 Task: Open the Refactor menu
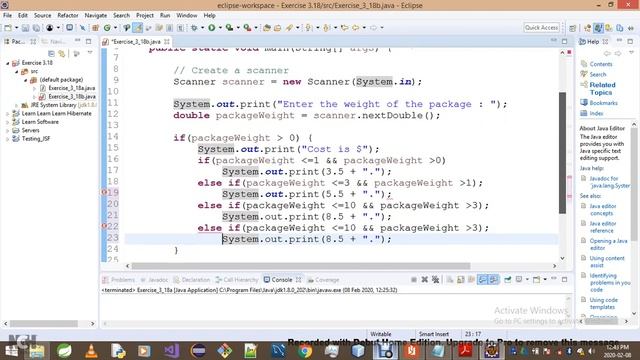click(x=68, y=16)
